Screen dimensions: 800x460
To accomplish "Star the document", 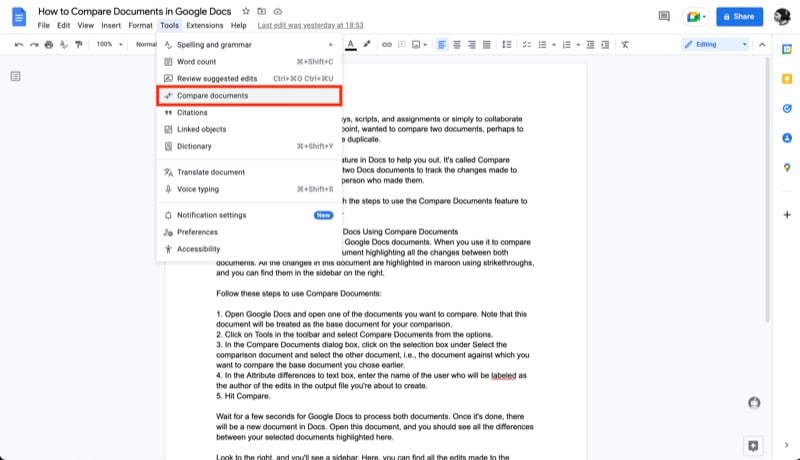I will (246, 11).
